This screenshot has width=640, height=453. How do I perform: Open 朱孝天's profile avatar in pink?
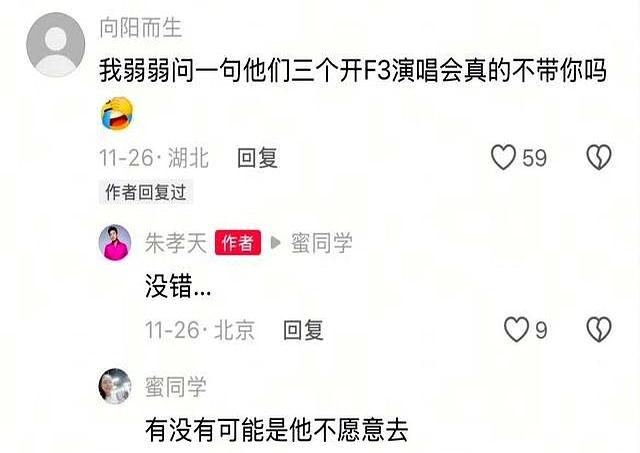(x=115, y=242)
